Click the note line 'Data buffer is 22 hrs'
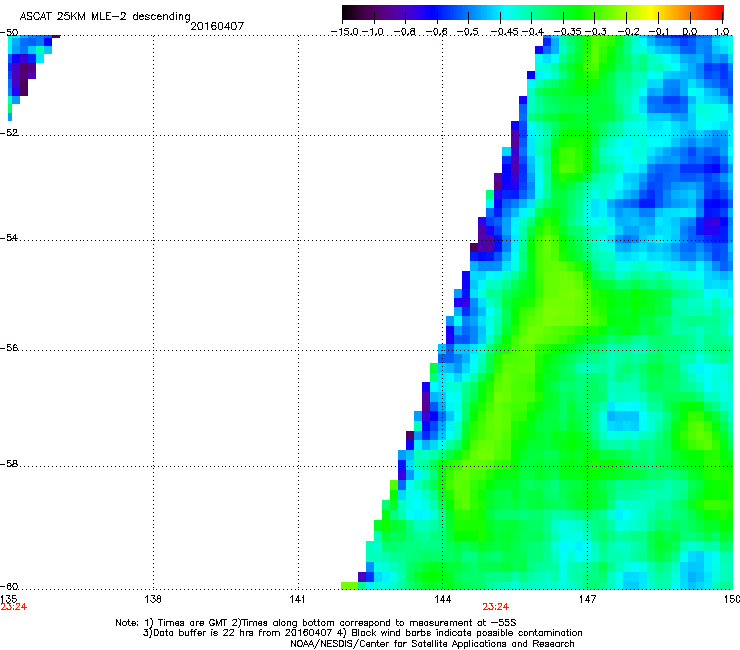The image size is (740, 650). (x=362, y=633)
